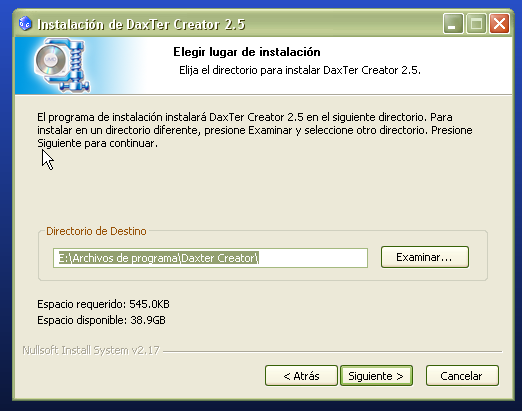Screen dimensions: 522x411
Task: Click the installer icon in the title bar
Action: click(25, 24)
